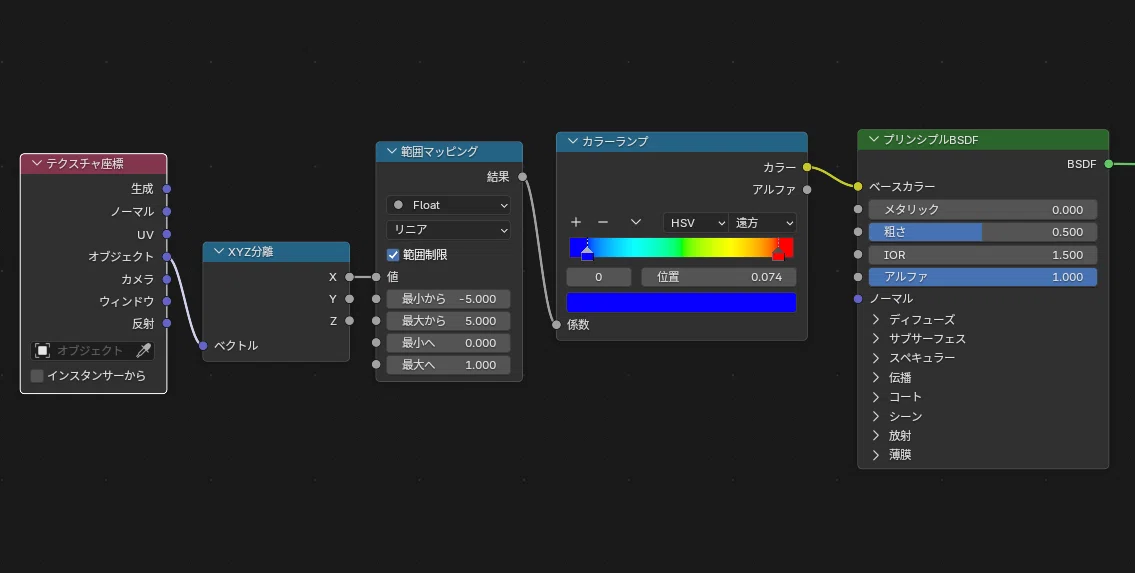Viewport: 1135px width, 573px height.
Task: Click the ノーマル input socket on Principled BSDF
Action: tap(858, 299)
